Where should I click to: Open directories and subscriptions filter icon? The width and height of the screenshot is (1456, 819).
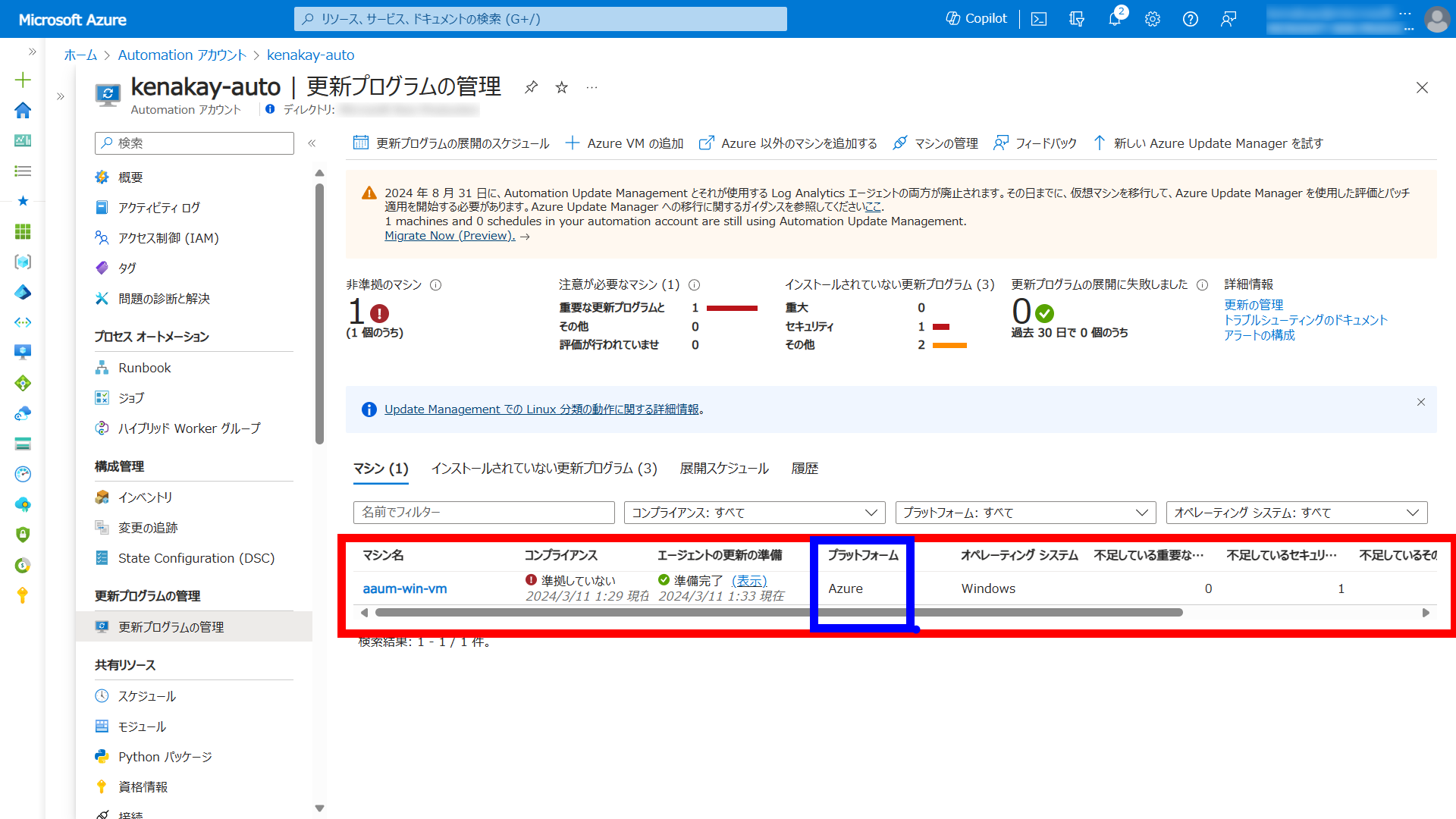point(1077,19)
